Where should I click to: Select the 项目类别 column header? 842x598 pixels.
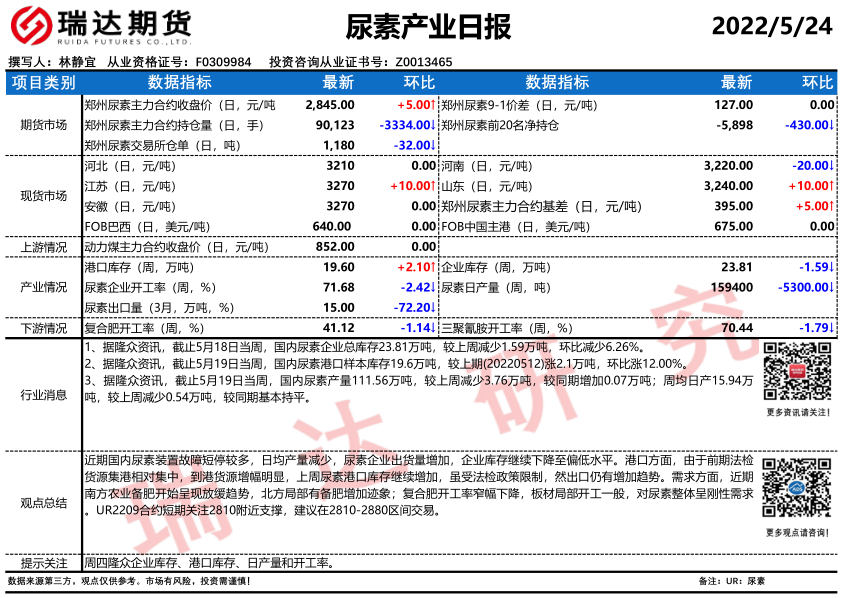pyautogui.click(x=43, y=82)
